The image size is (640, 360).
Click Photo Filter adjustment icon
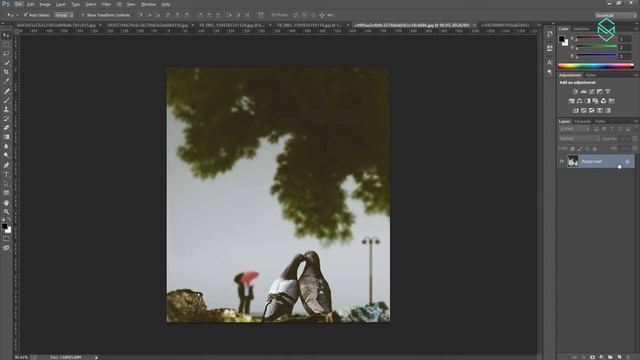pyautogui.click(x=596, y=101)
